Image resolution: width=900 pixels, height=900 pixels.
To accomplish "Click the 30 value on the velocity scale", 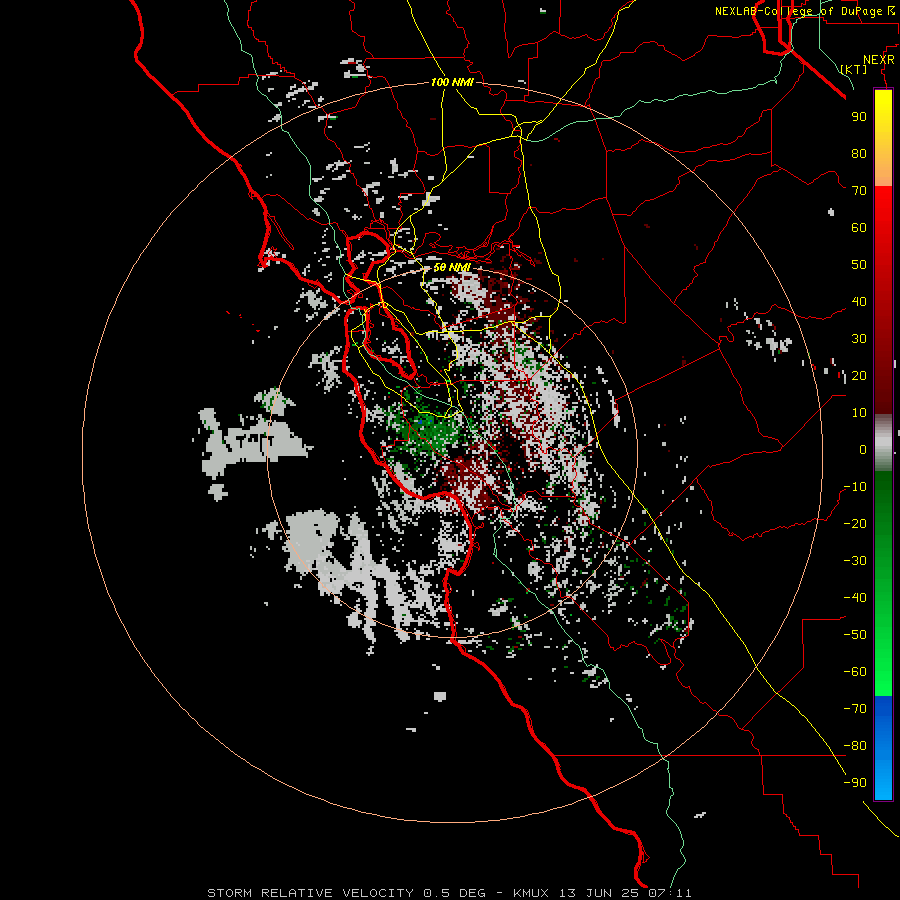I will coord(859,339).
